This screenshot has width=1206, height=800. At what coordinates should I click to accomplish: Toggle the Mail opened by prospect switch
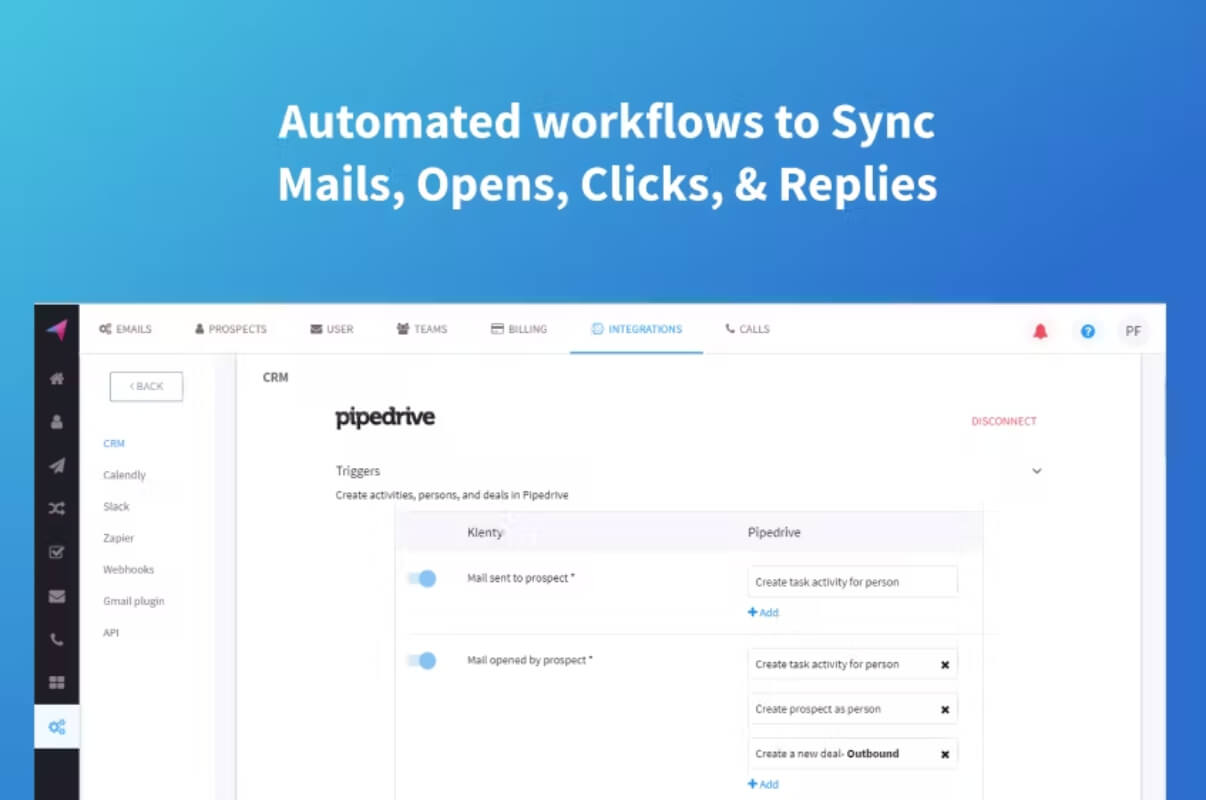(x=422, y=660)
